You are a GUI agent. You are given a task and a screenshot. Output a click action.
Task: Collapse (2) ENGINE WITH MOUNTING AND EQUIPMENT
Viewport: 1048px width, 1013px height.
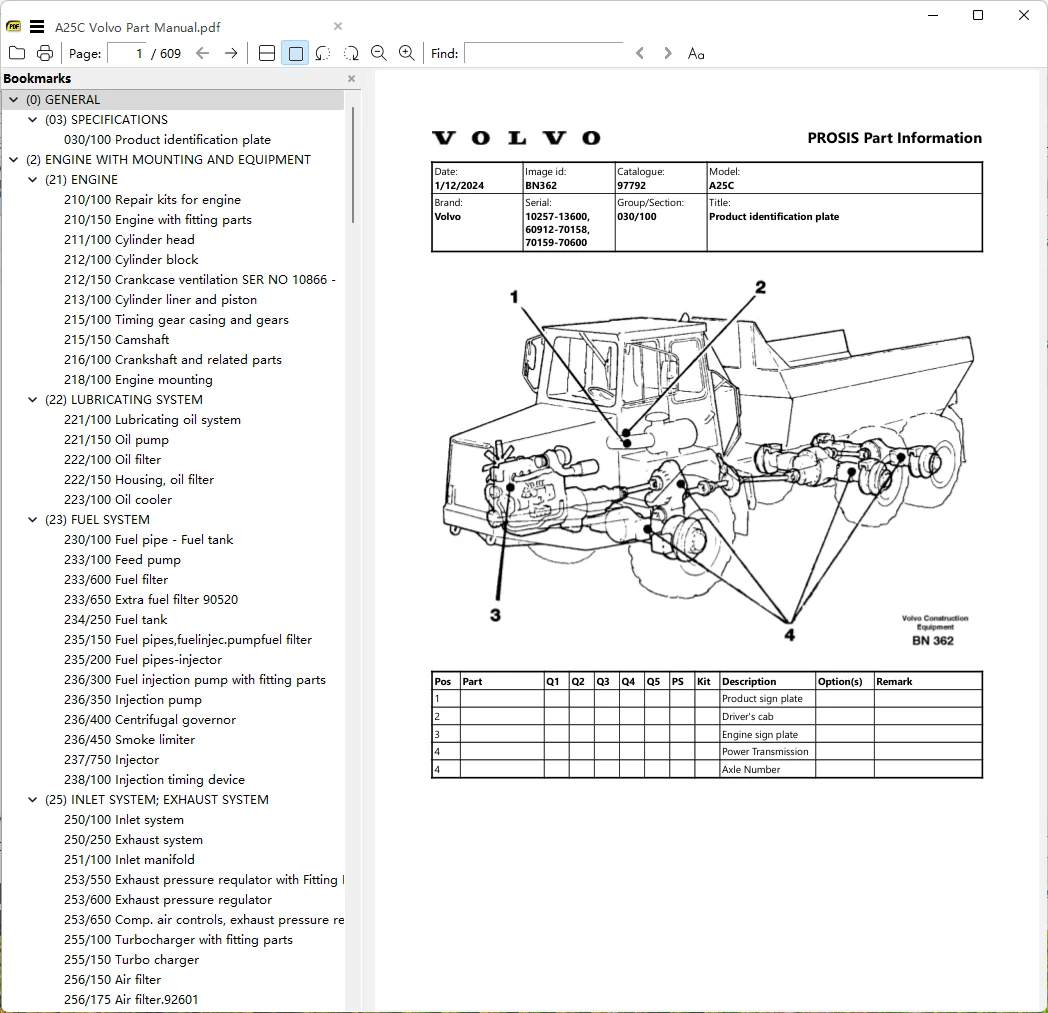(x=13, y=160)
